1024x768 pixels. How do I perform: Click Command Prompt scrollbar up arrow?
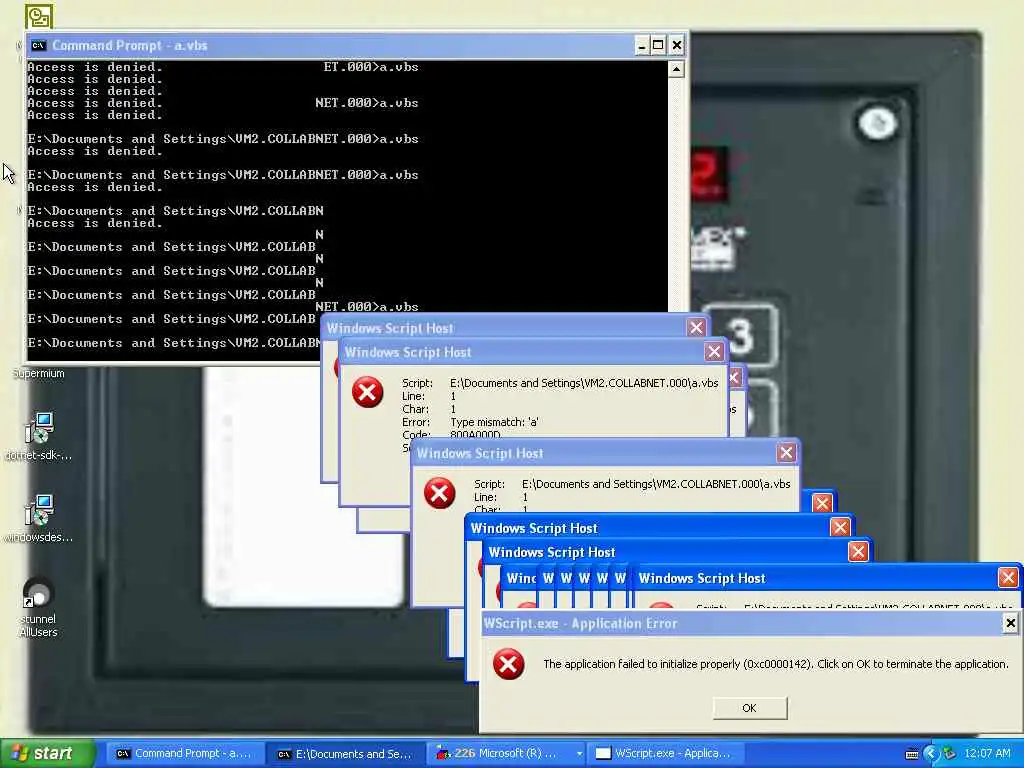677,69
